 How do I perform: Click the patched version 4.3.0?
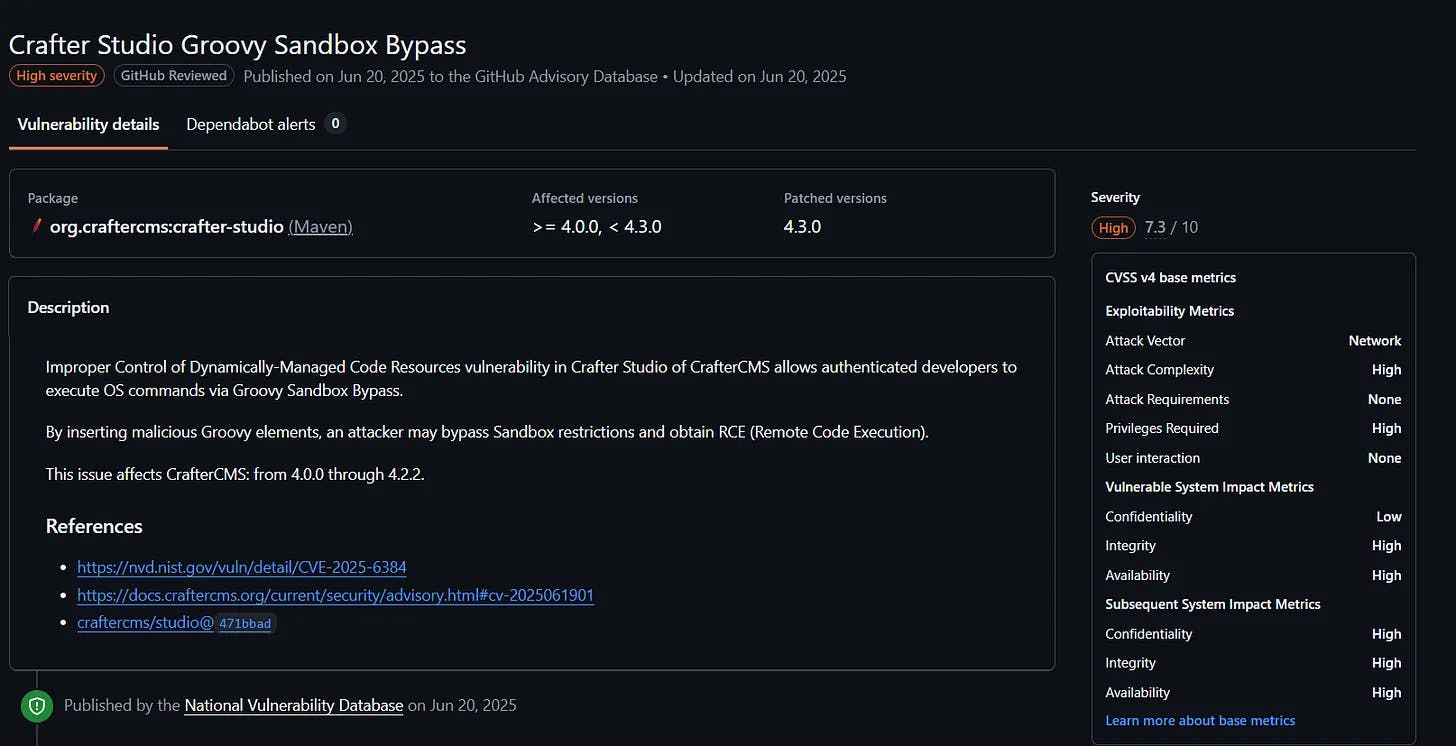[802, 227]
